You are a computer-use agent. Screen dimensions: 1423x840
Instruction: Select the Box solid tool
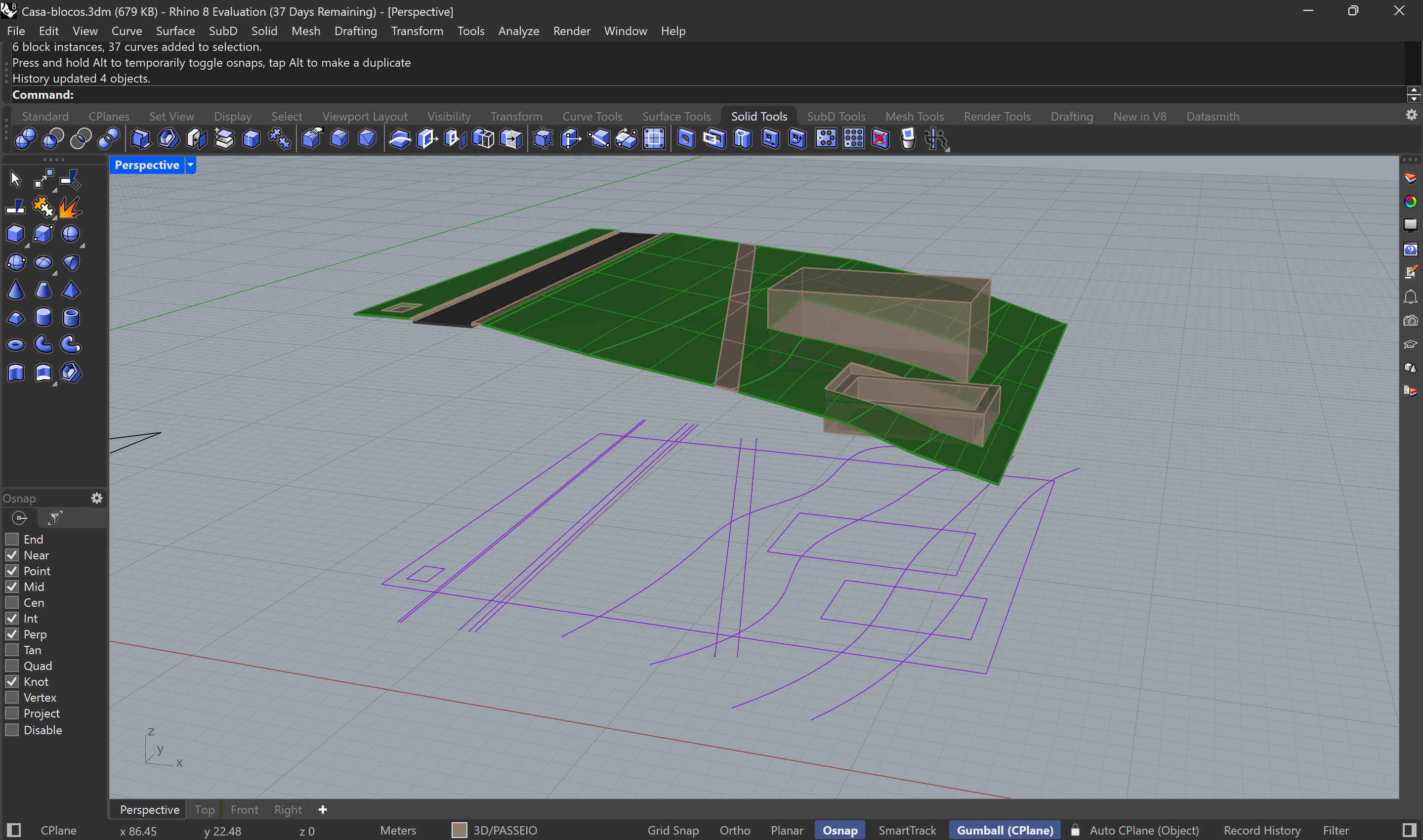click(x=16, y=234)
